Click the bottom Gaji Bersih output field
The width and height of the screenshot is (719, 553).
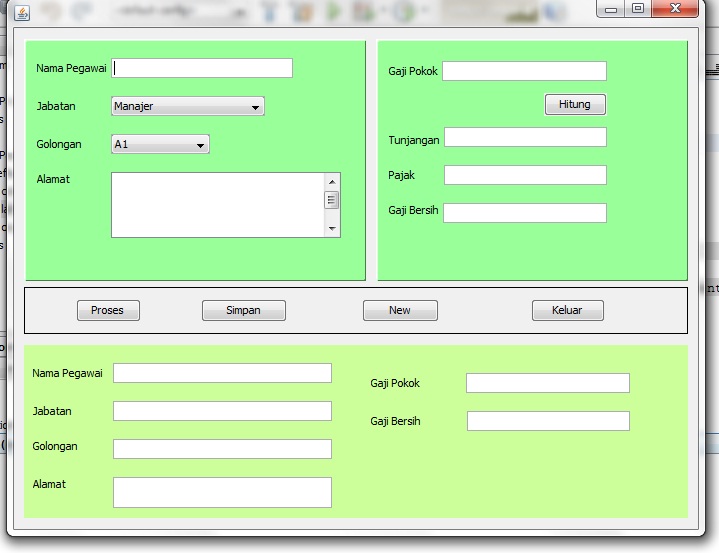coord(548,421)
